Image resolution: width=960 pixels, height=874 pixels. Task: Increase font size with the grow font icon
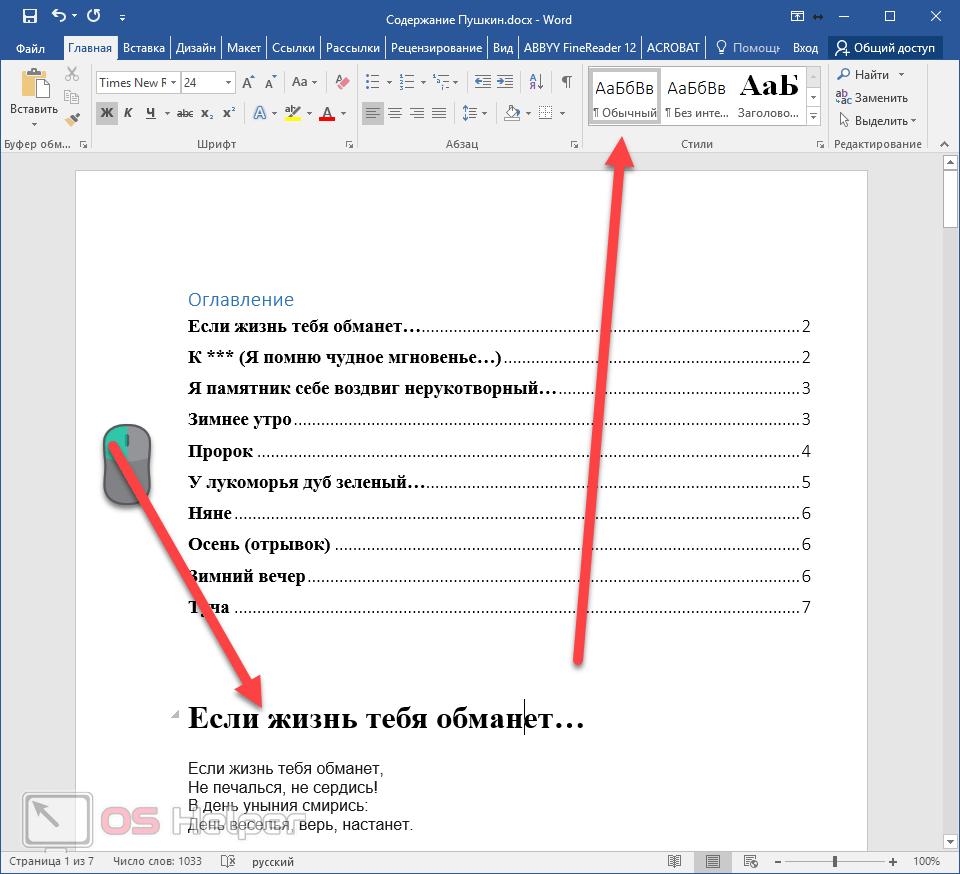[x=248, y=82]
